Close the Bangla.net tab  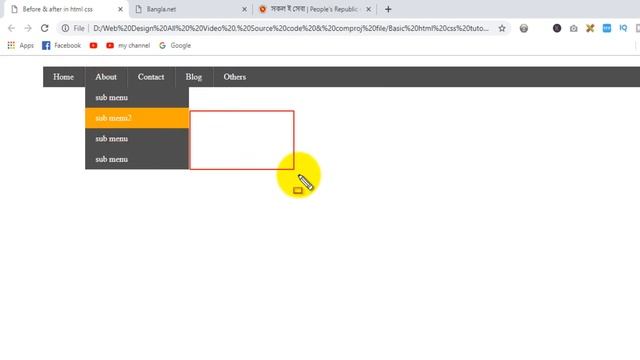click(244, 9)
